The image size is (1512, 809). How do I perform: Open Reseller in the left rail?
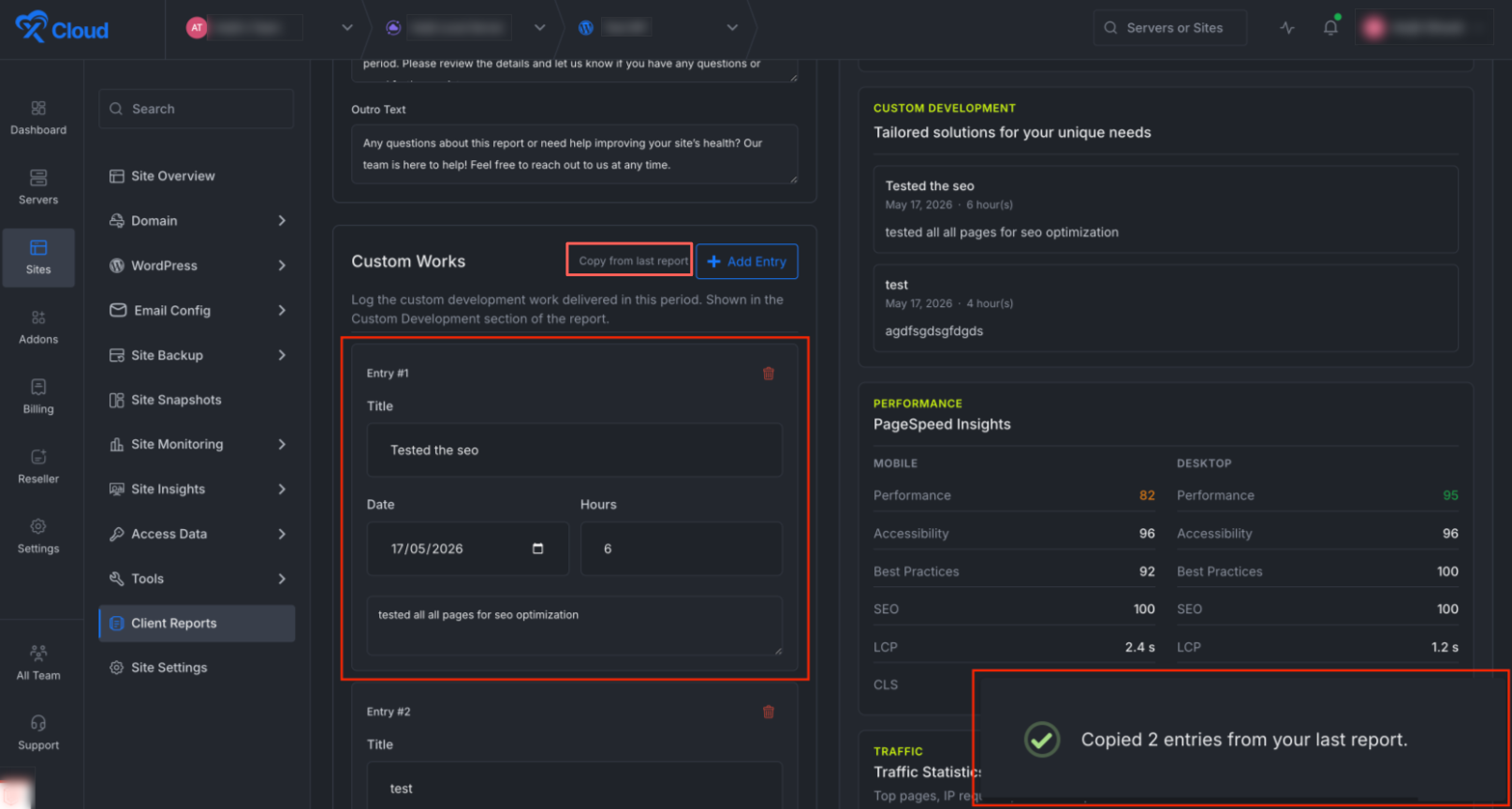38,467
